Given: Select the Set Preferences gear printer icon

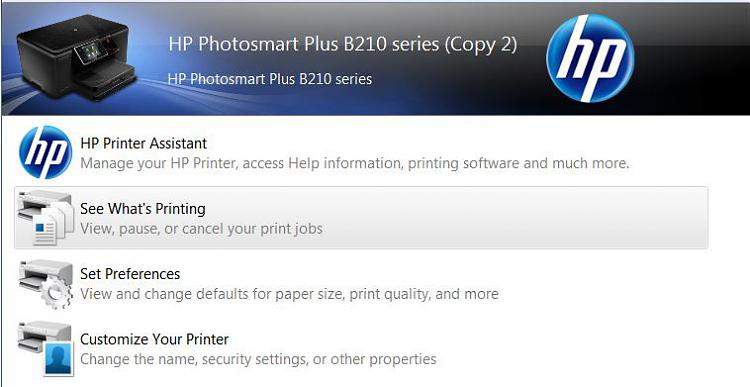Looking at the screenshot, I should click(45, 284).
